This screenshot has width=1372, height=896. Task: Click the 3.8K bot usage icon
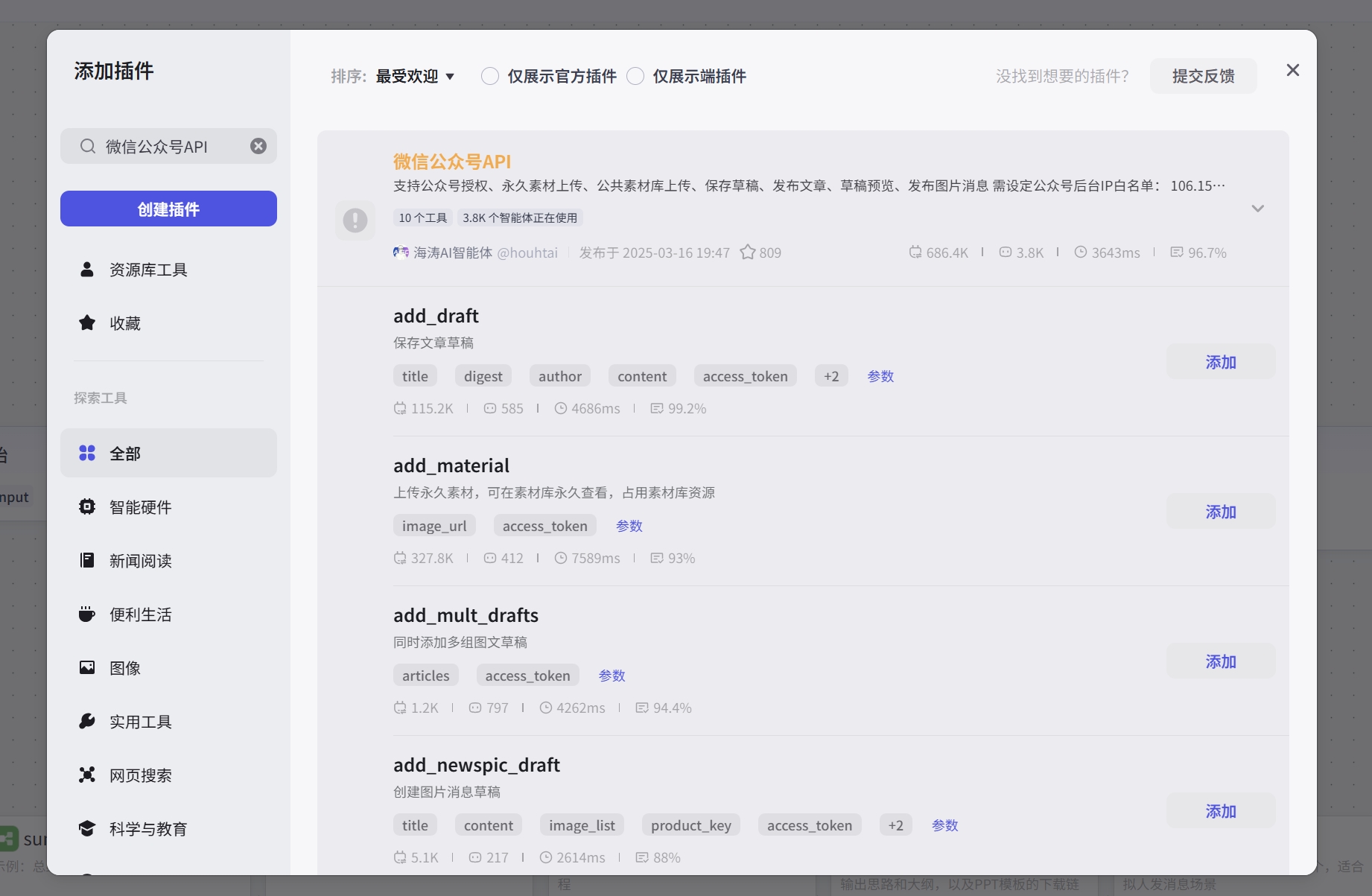pyautogui.click(x=1006, y=252)
